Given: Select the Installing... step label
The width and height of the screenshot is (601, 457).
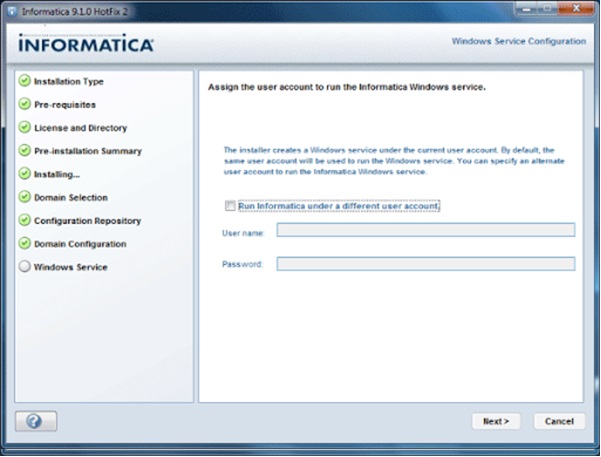Looking at the screenshot, I should tap(57, 174).
